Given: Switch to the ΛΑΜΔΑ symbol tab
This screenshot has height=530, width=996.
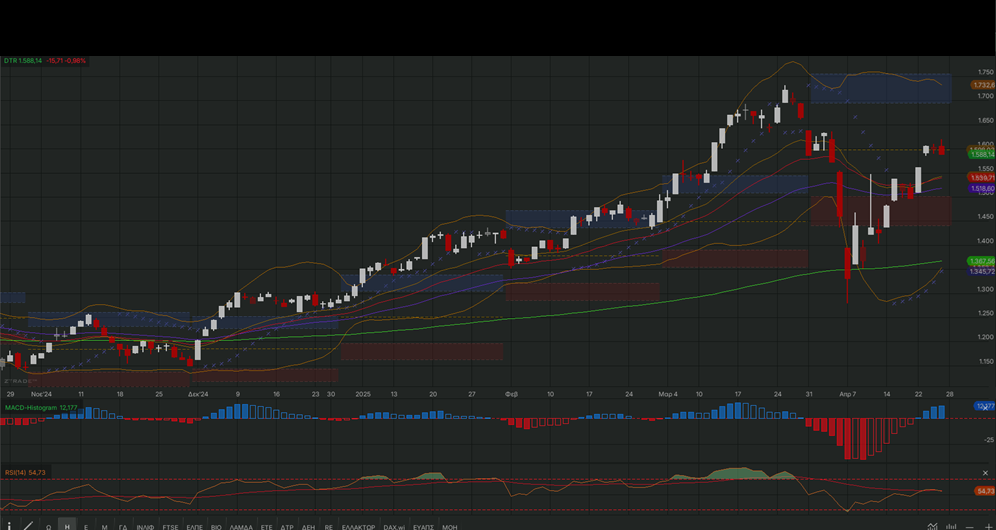Looking at the screenshot, I should [x=241, y=527].
